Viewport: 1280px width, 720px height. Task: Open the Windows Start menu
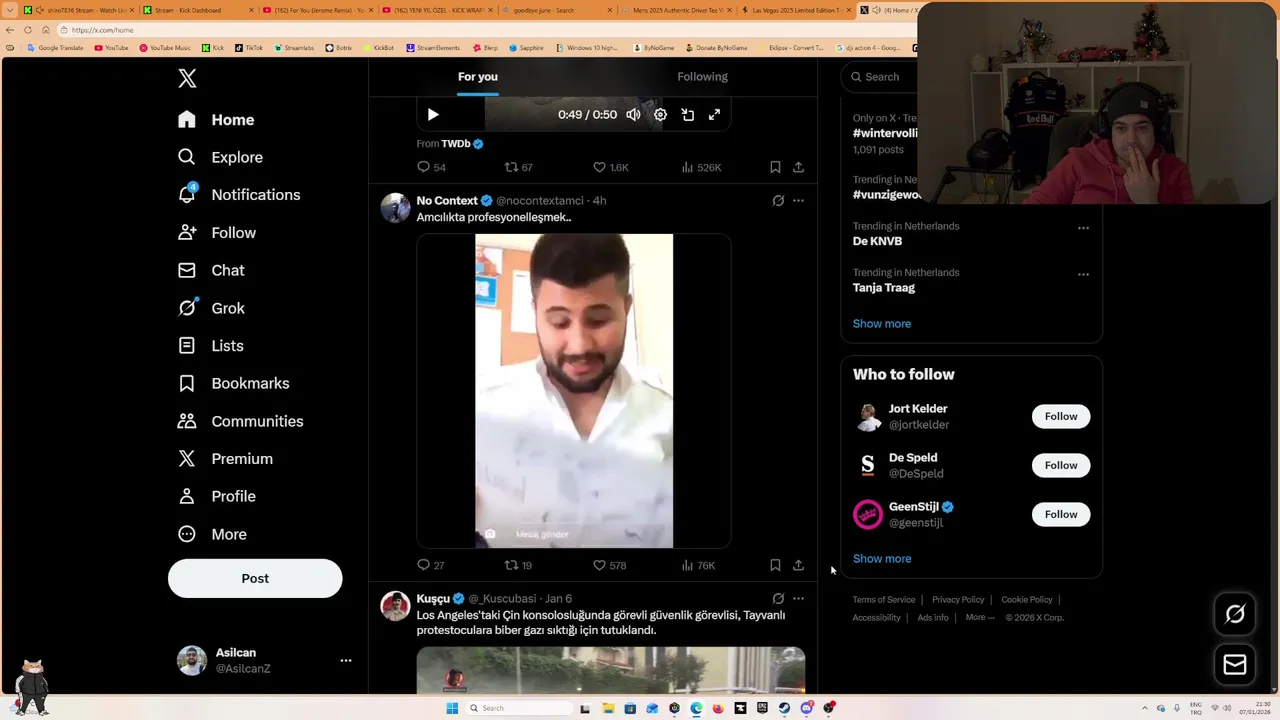pos(452,708)
